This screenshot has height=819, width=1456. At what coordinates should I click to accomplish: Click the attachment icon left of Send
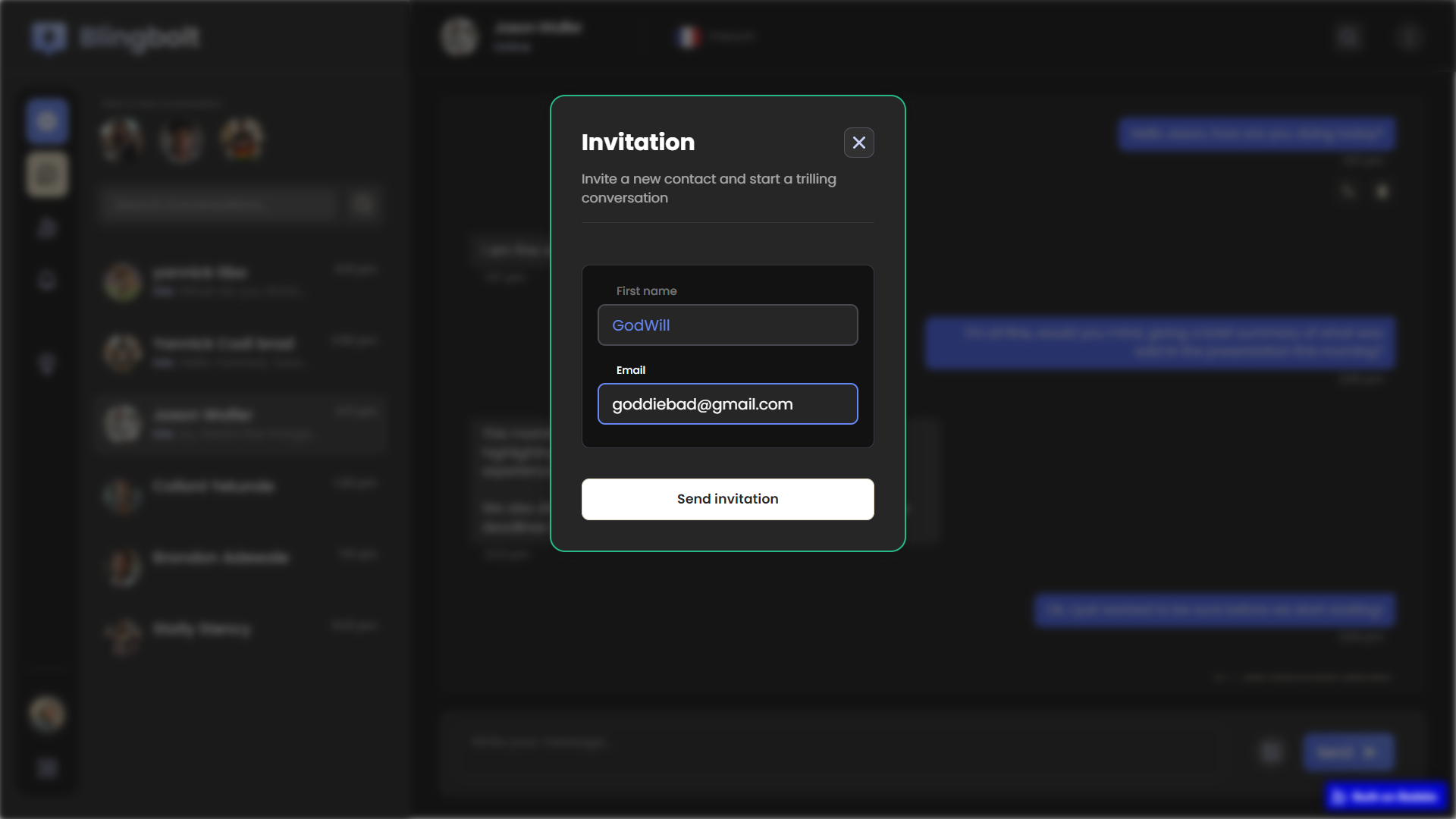click(x=1272, y=752)
